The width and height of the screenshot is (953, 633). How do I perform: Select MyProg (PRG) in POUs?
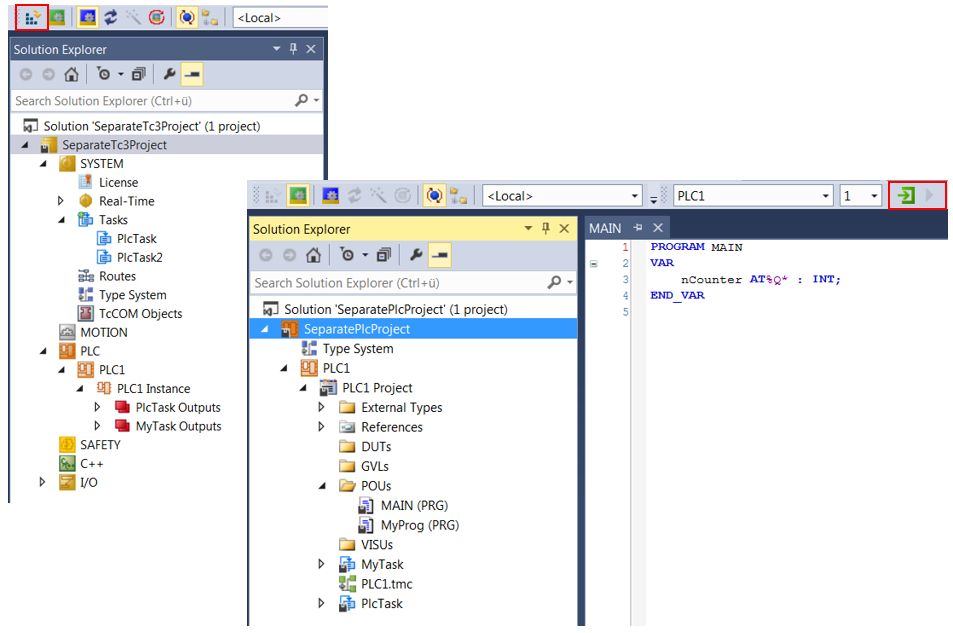(419, 525)
